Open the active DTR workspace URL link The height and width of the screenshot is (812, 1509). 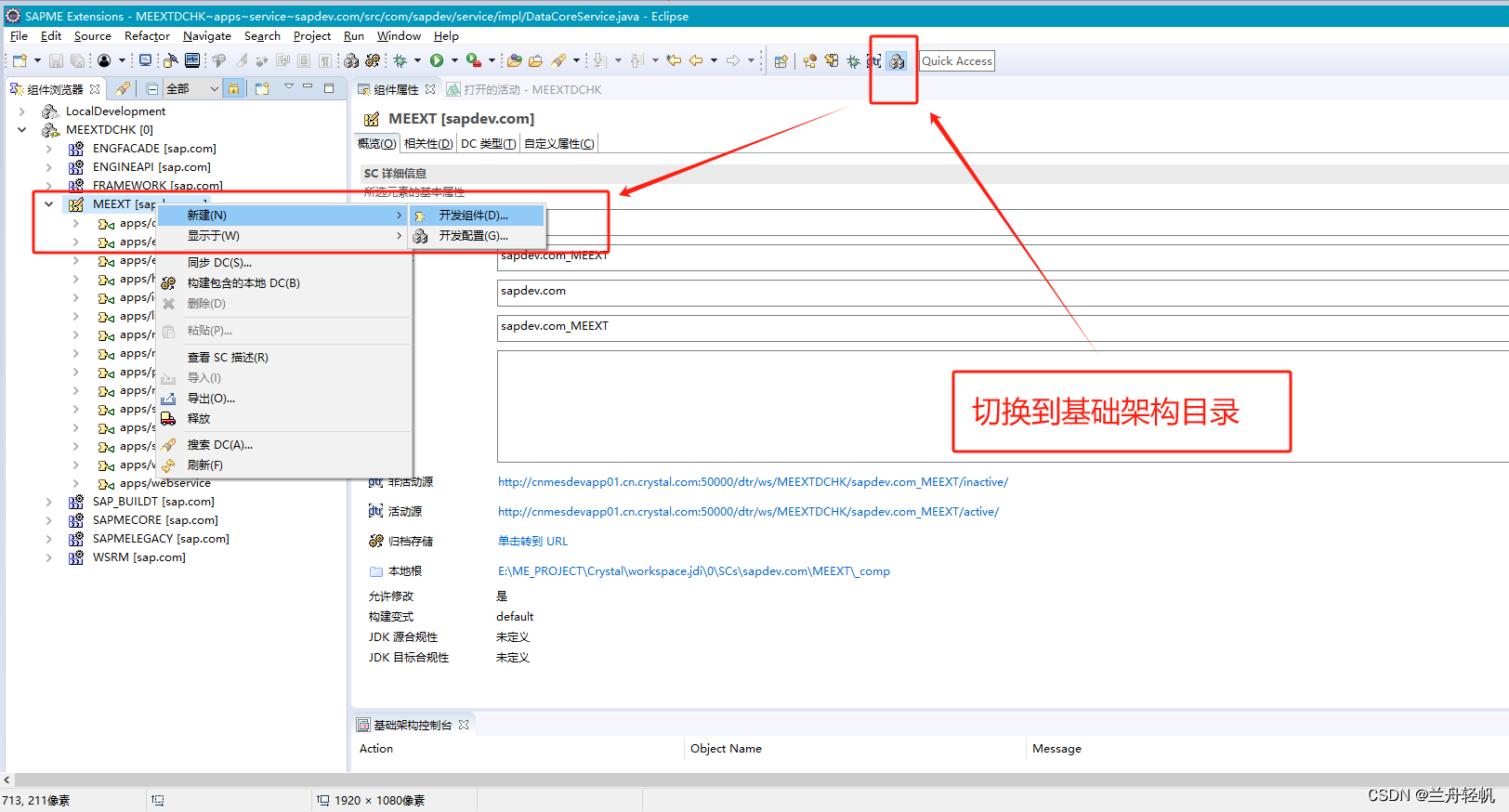click(x=748, y=512)
